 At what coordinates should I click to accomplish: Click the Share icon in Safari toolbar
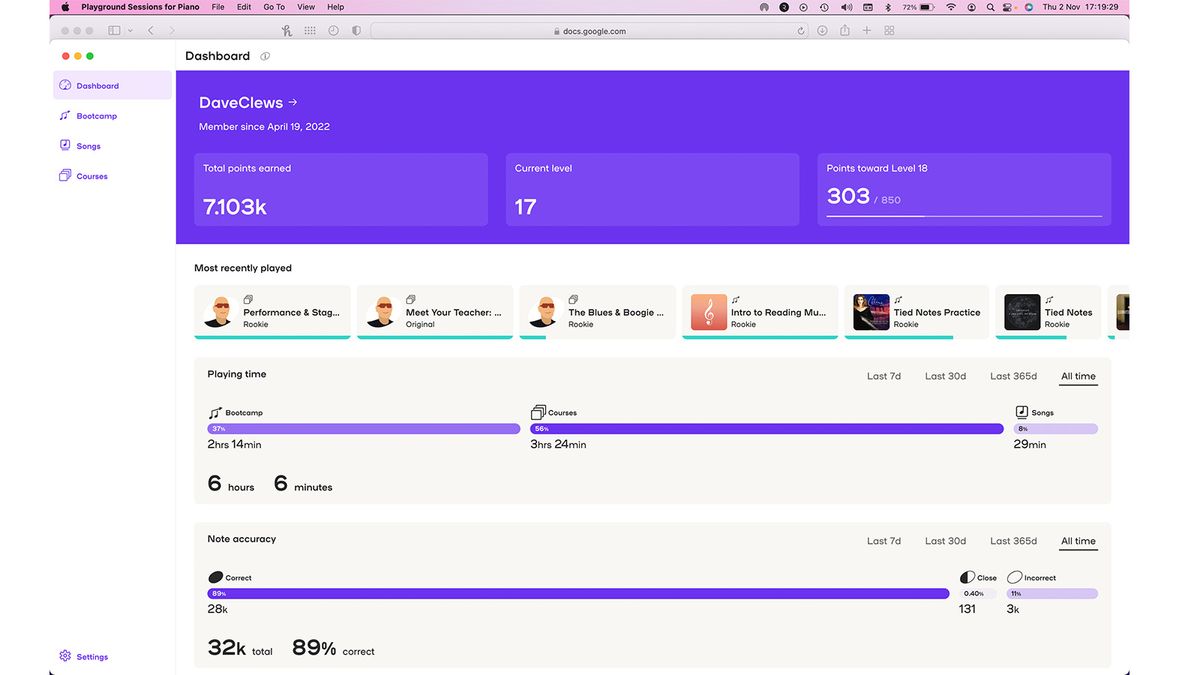(x=845, y=31)
